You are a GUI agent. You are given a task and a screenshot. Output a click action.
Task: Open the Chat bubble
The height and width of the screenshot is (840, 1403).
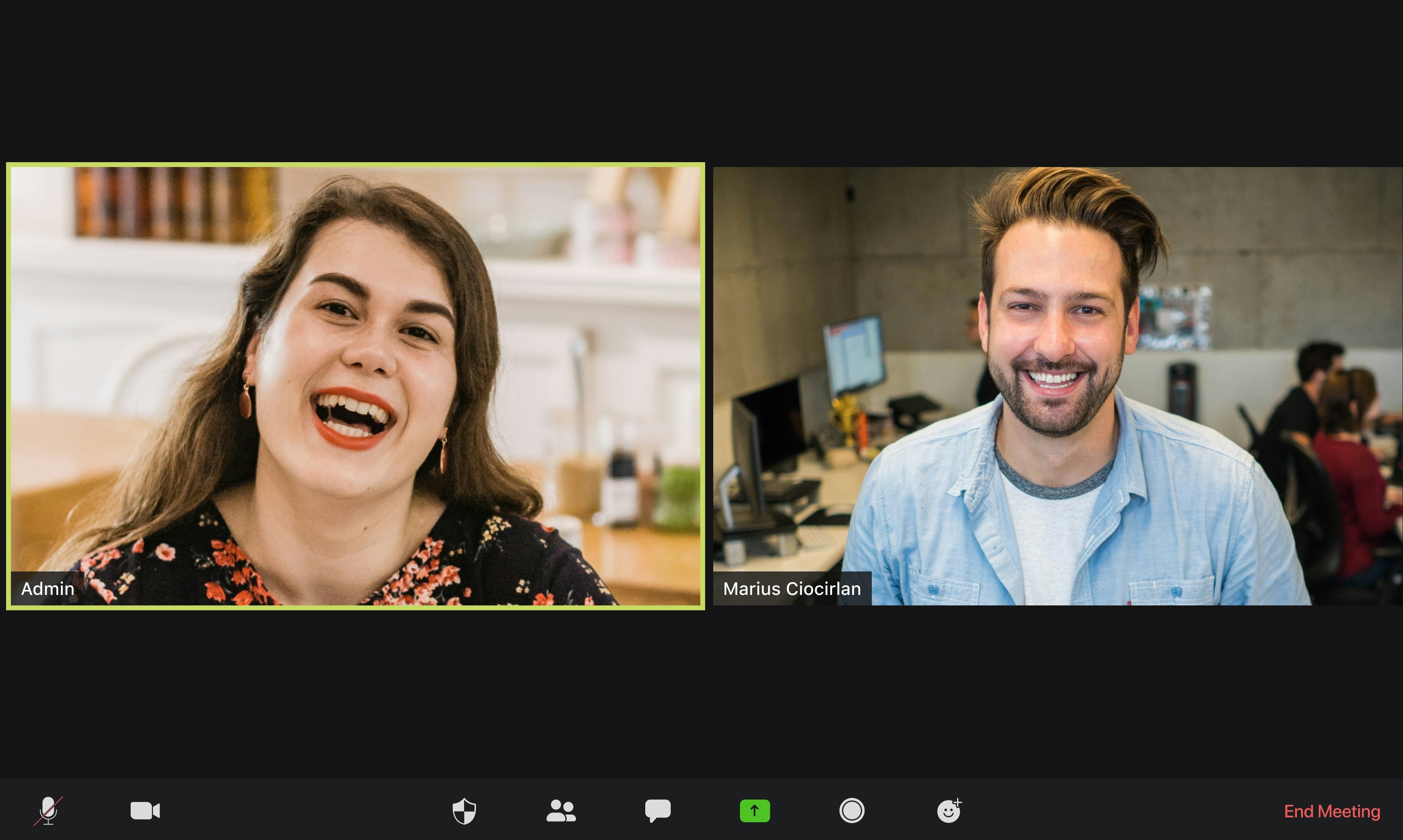pos(658,810)
